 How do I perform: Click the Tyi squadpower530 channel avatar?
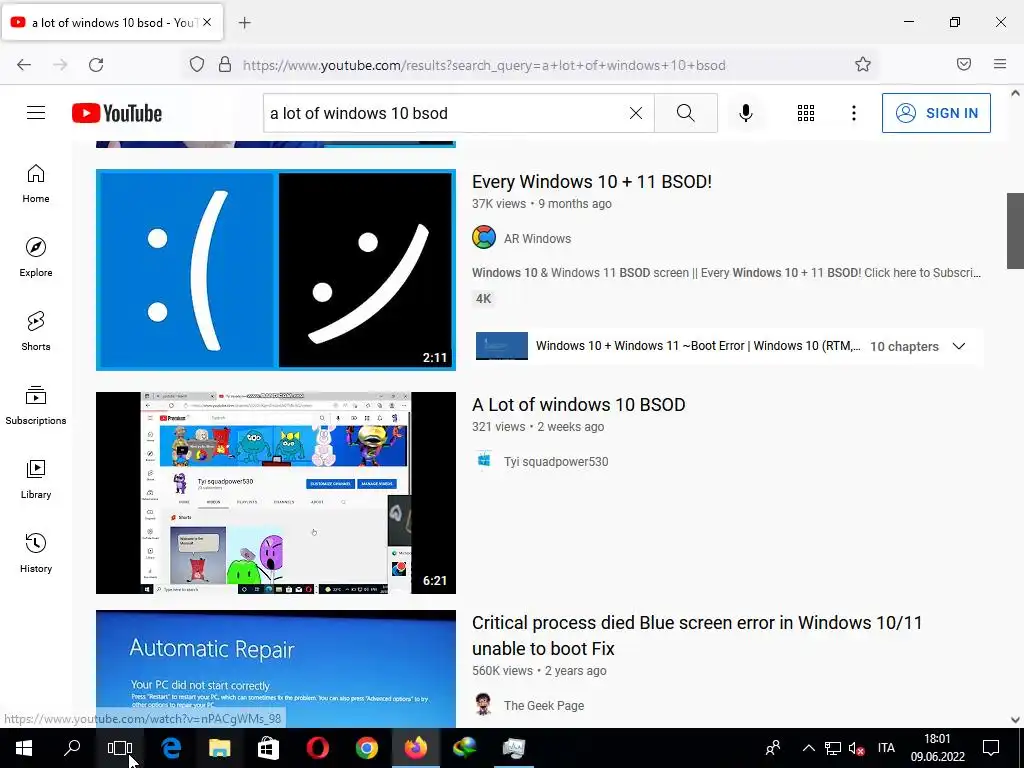point(484,460)
